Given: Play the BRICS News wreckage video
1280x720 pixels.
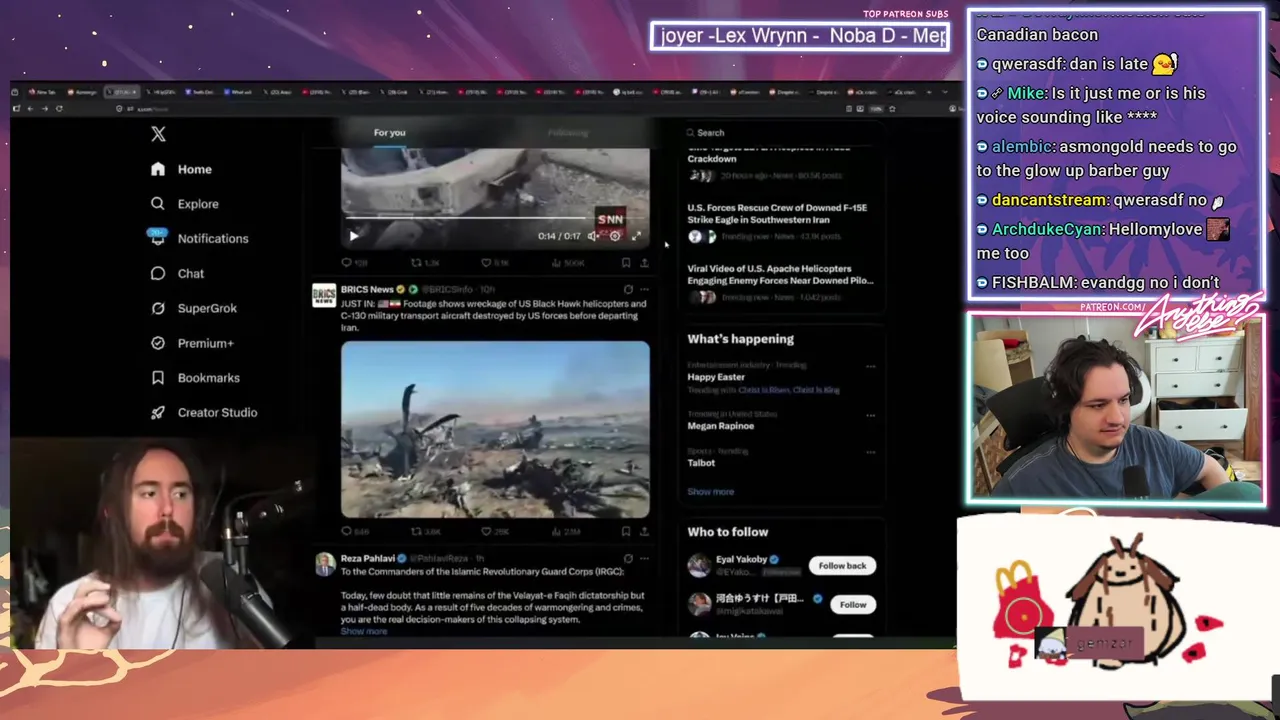Looking at the screenshot, I should 495,430.
